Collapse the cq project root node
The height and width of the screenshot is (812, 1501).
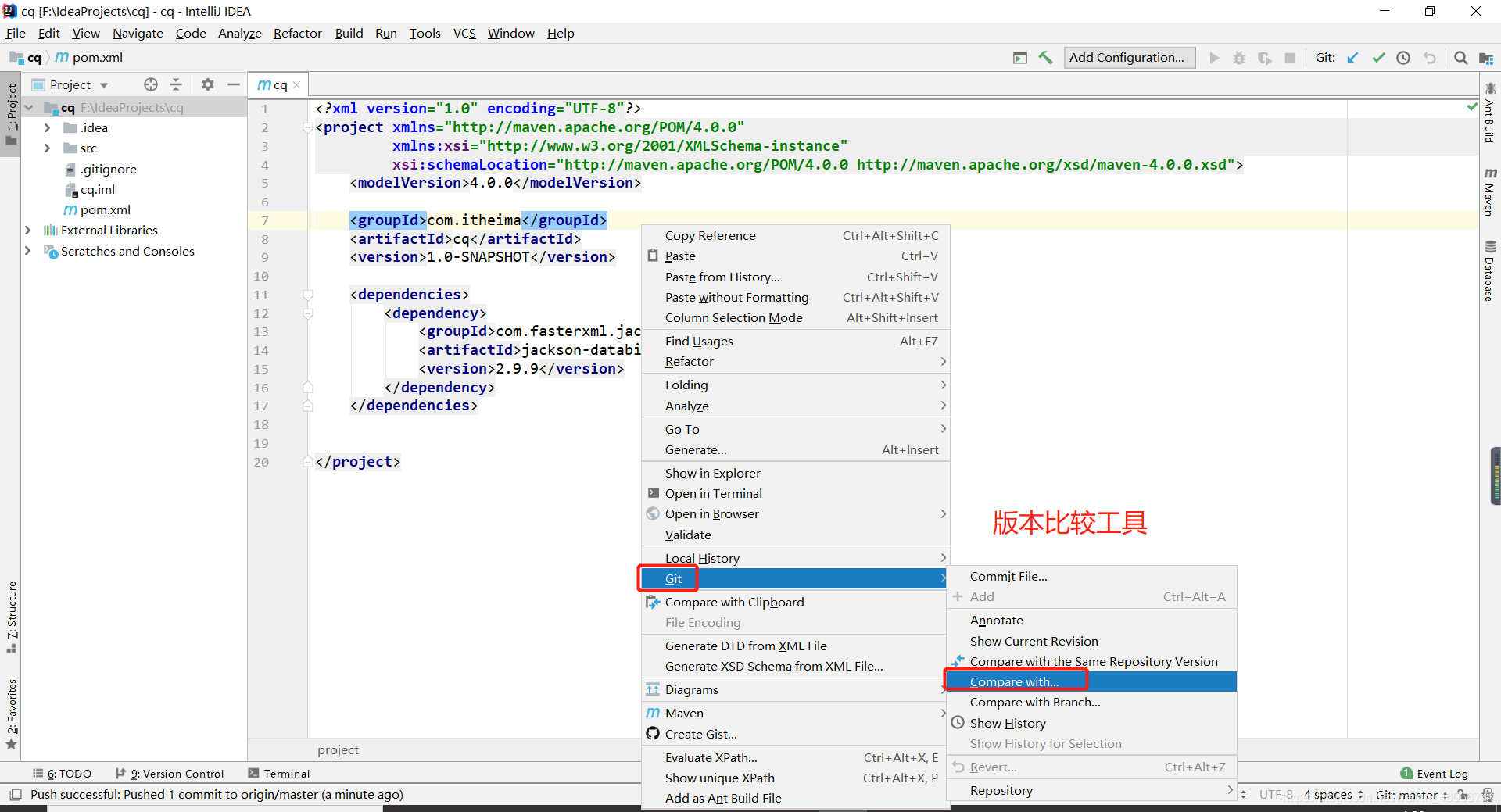[29, 108]
